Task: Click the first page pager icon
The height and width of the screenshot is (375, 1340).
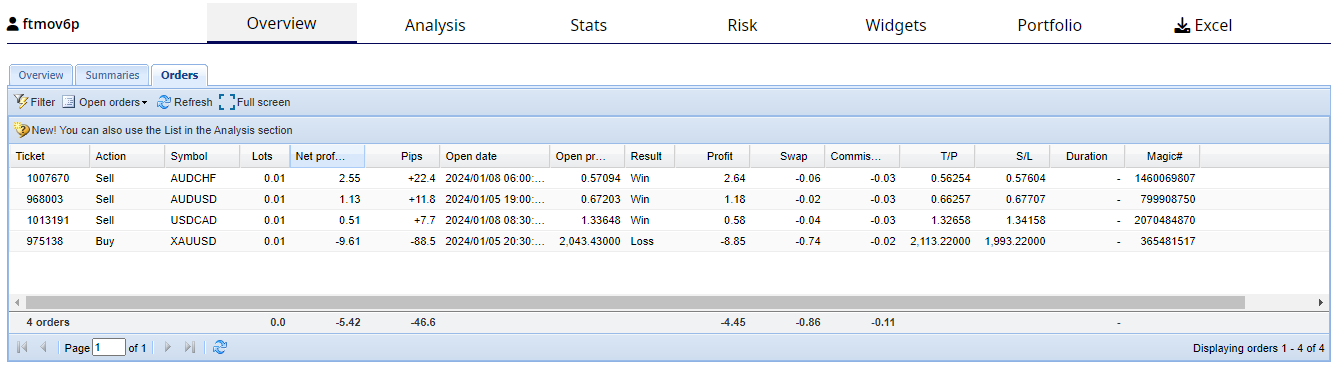Action: pos(22,347)
